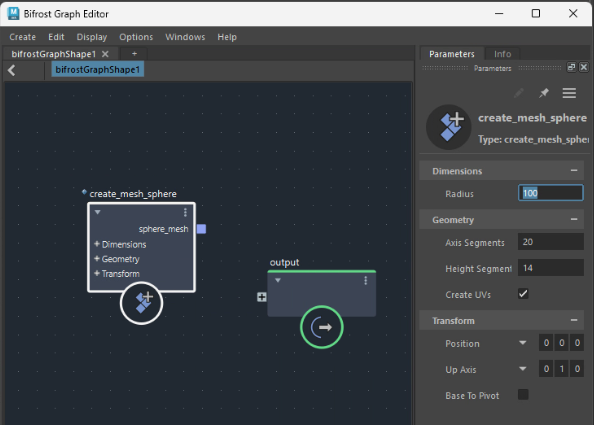Toggle the Create UVs checkbox
594x425 pixels.
[x=523, y=294]
